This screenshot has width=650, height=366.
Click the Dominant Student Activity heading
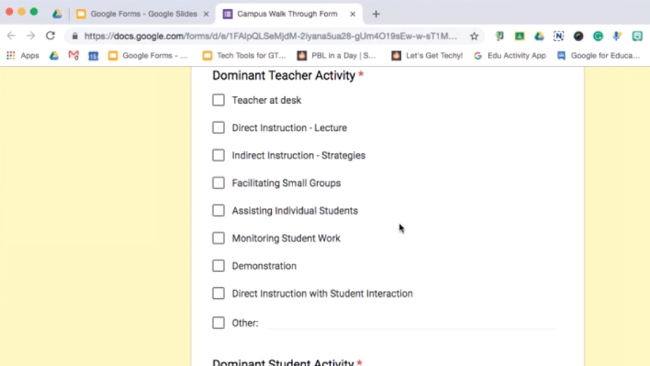283,362
